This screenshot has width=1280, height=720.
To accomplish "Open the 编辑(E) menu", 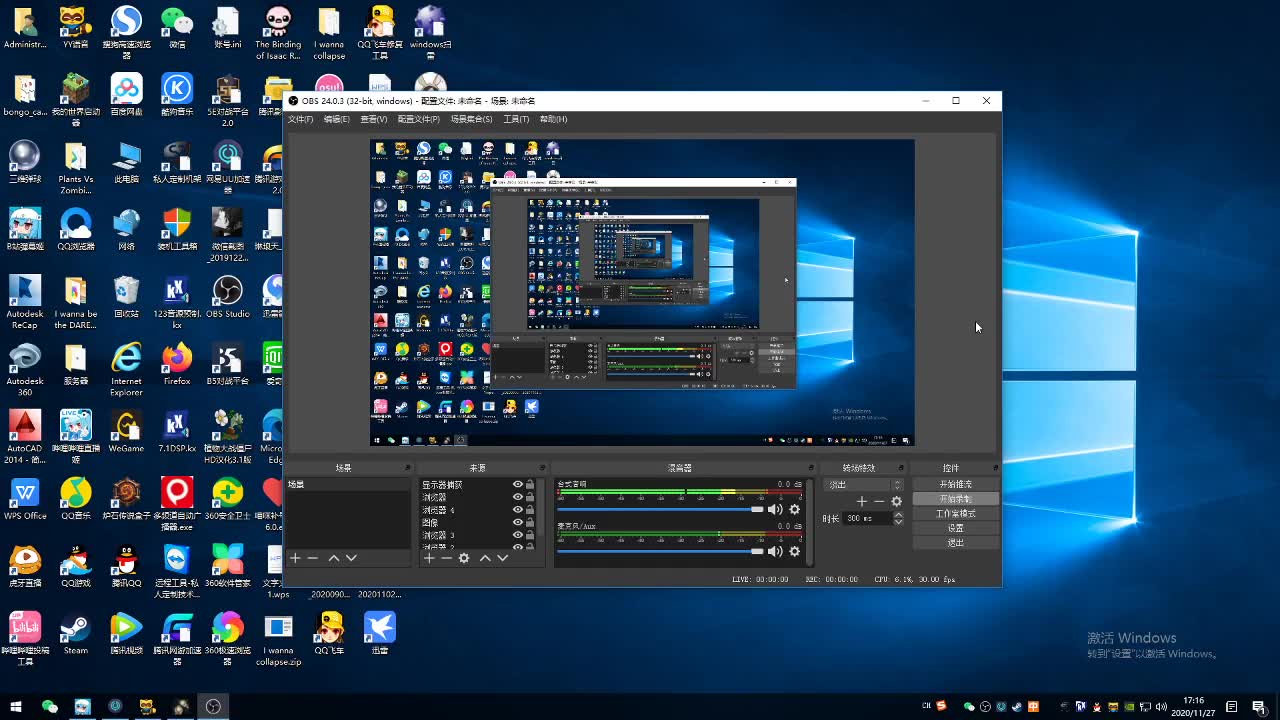I will pyautogui.click(x=336, y=119).
